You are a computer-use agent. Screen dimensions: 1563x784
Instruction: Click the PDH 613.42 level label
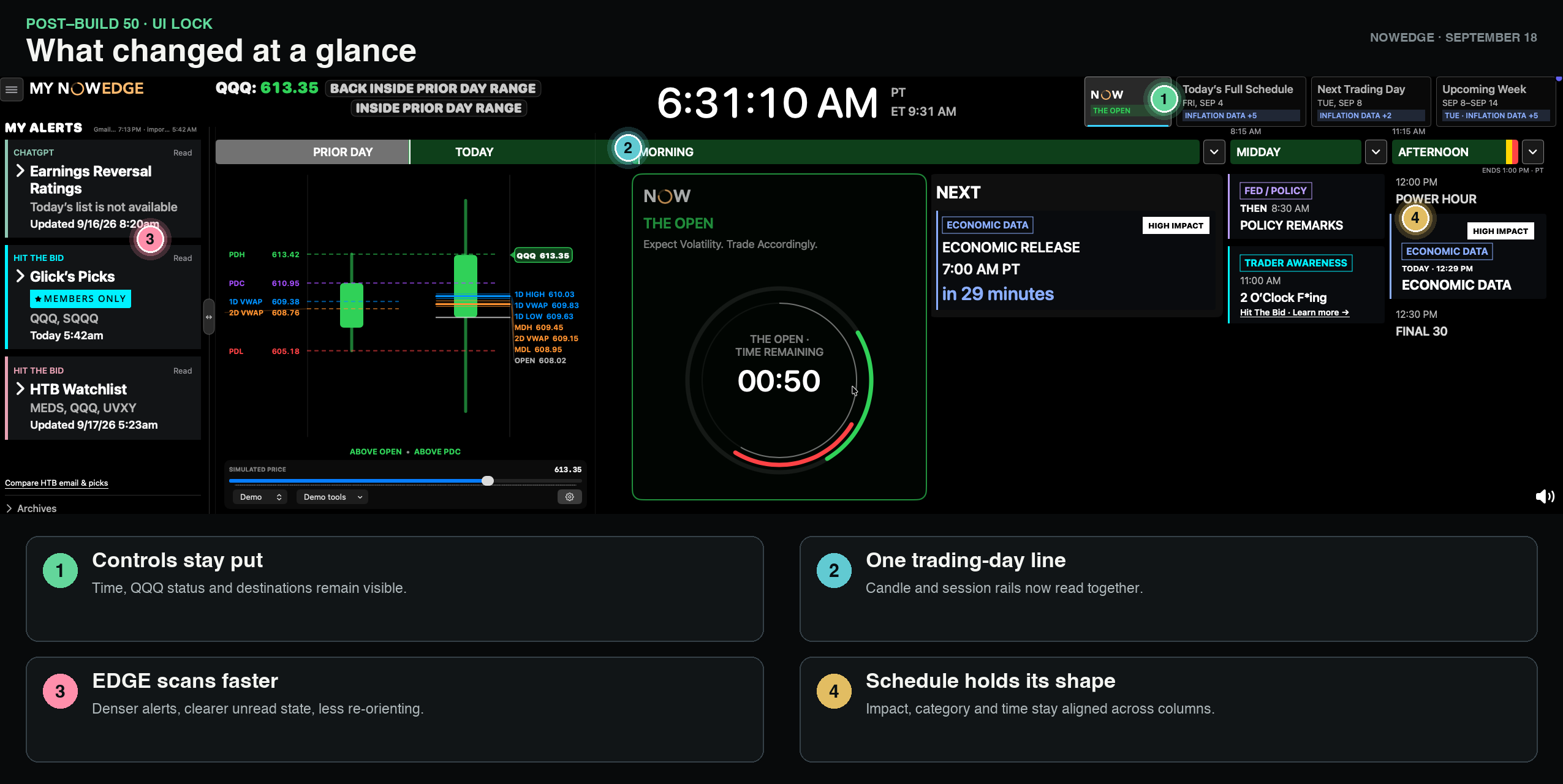264,255
